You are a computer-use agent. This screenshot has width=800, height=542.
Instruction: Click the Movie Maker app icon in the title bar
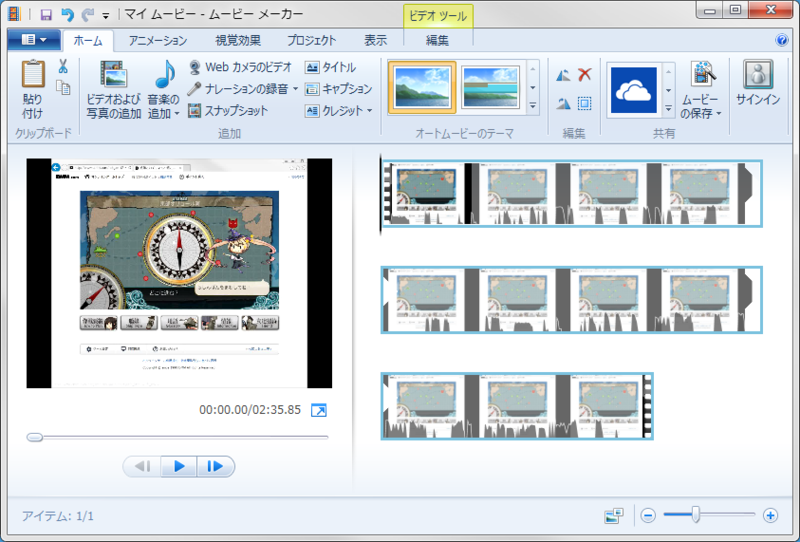[14, 14]
